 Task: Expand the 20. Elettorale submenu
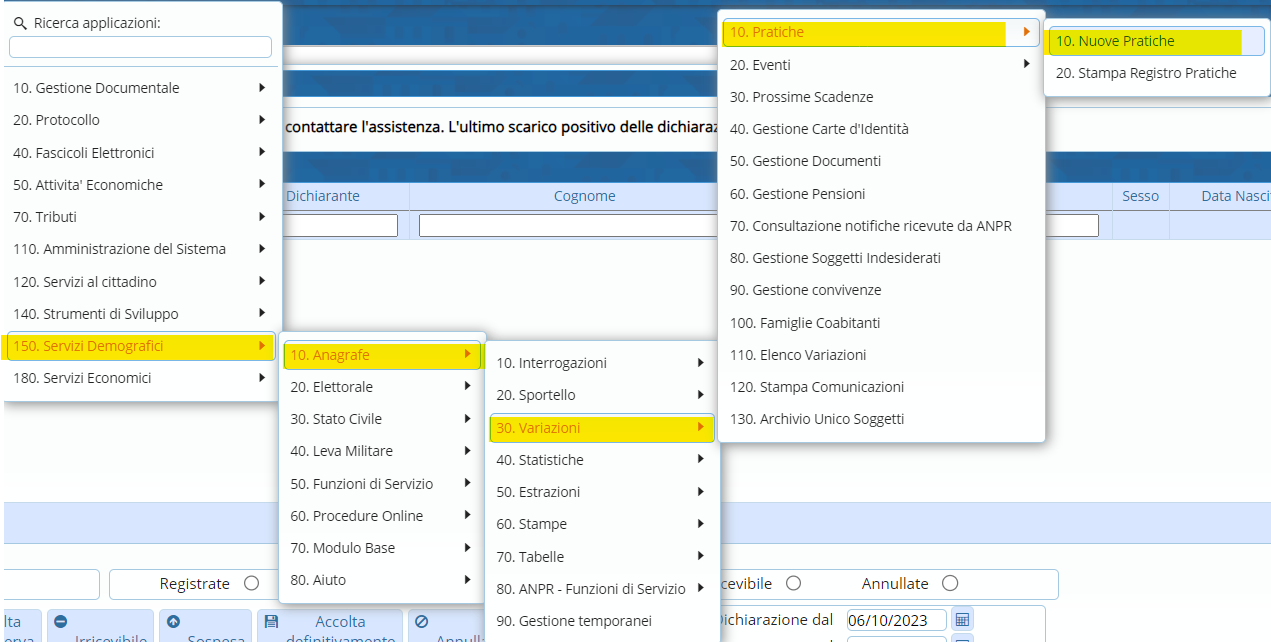pos(467,387)
